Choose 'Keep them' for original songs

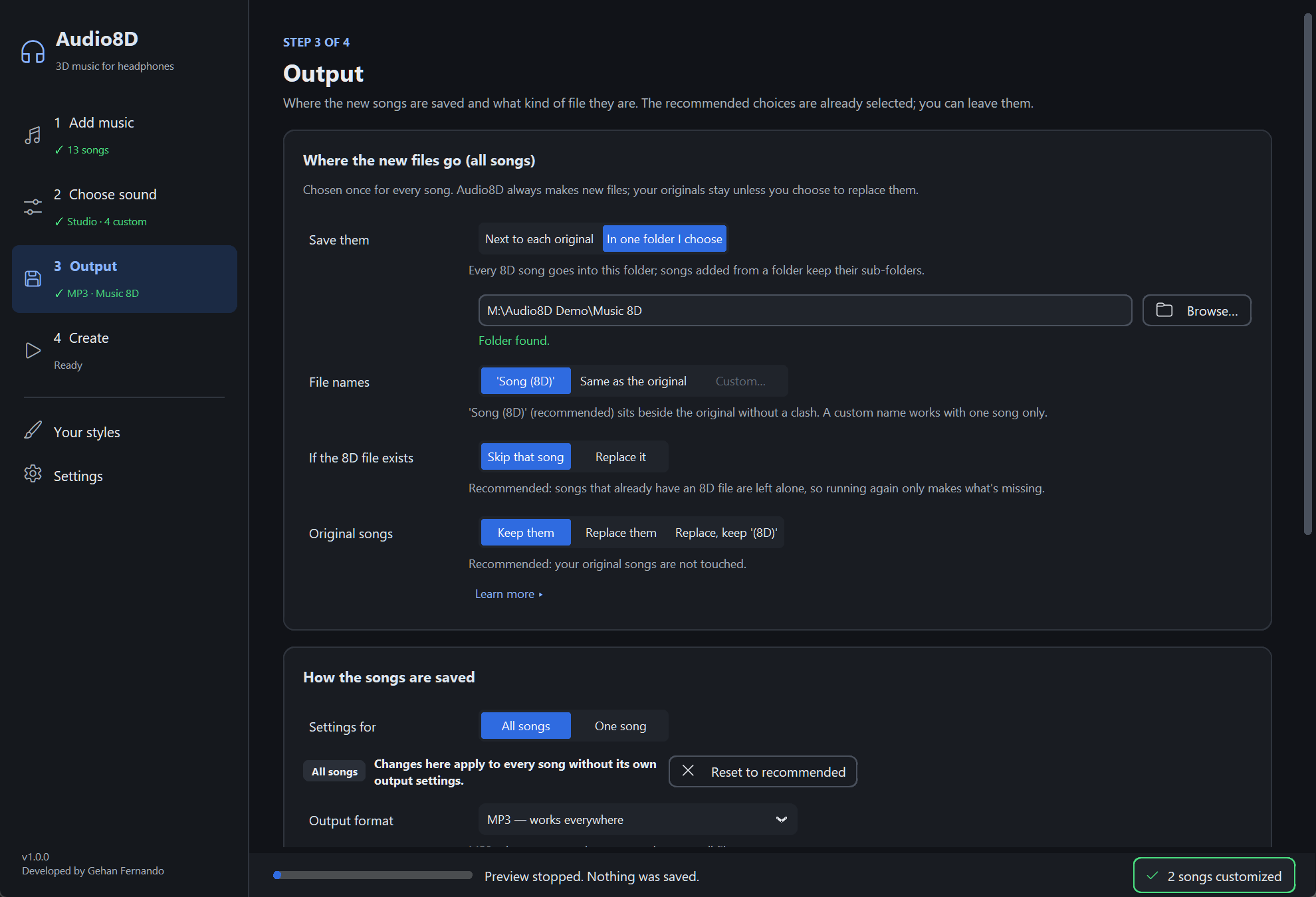coord(526,532)
